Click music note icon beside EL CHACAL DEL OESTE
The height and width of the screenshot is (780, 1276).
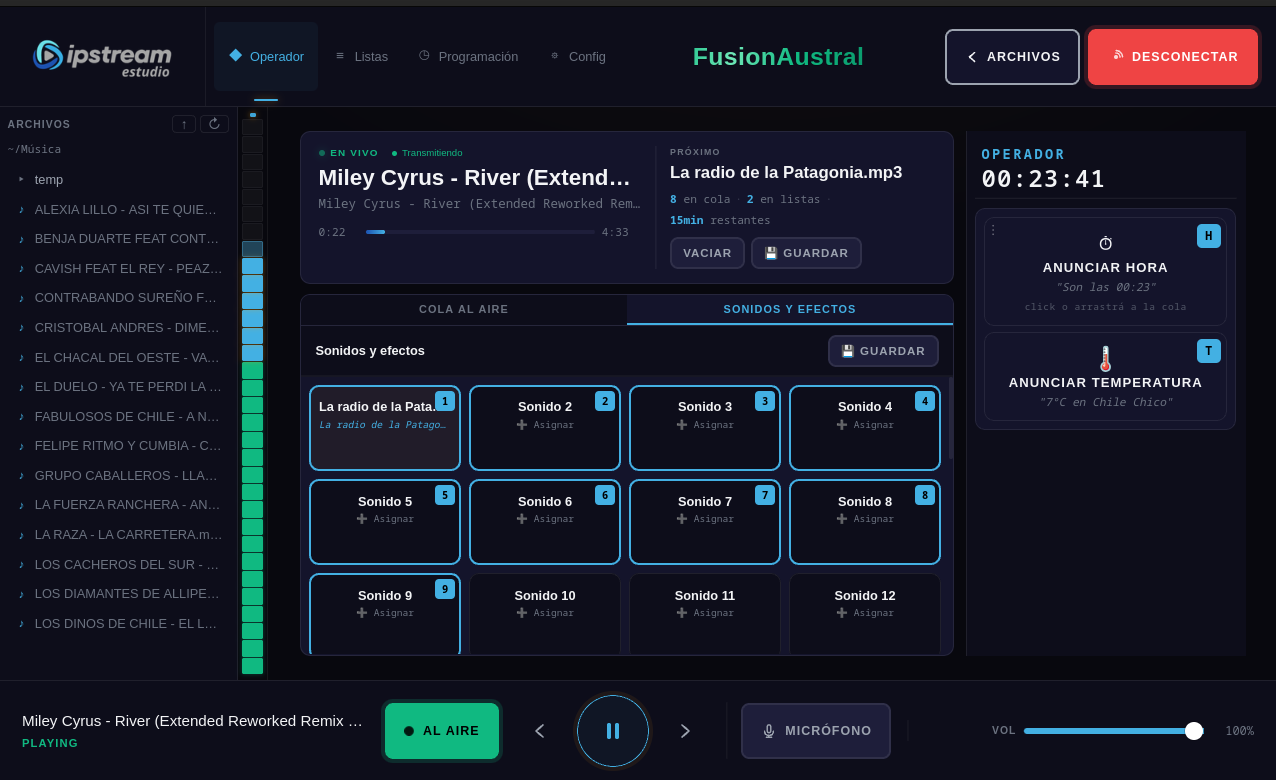(x=21, y=357)
